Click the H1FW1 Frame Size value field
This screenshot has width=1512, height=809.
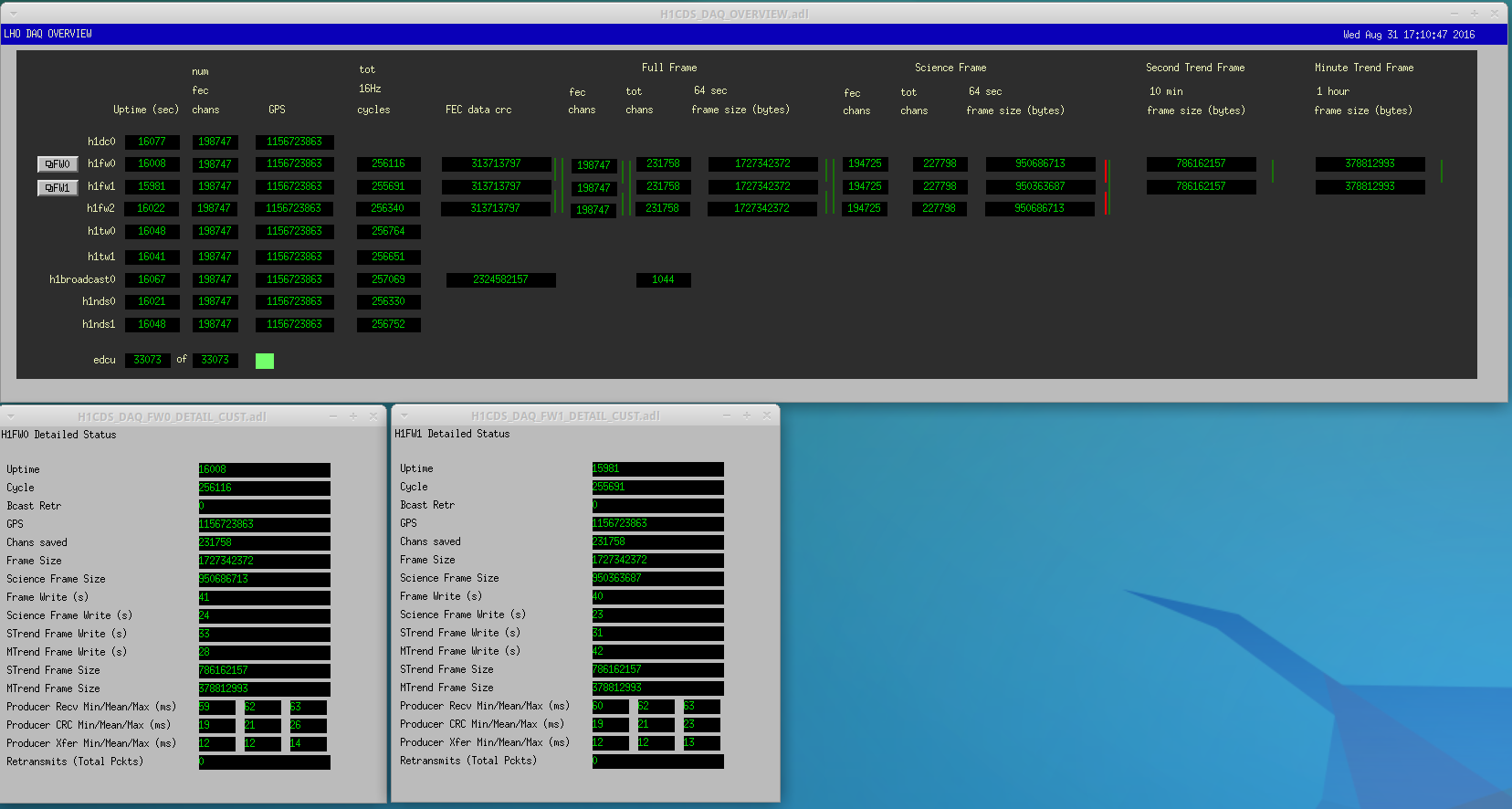657,560
